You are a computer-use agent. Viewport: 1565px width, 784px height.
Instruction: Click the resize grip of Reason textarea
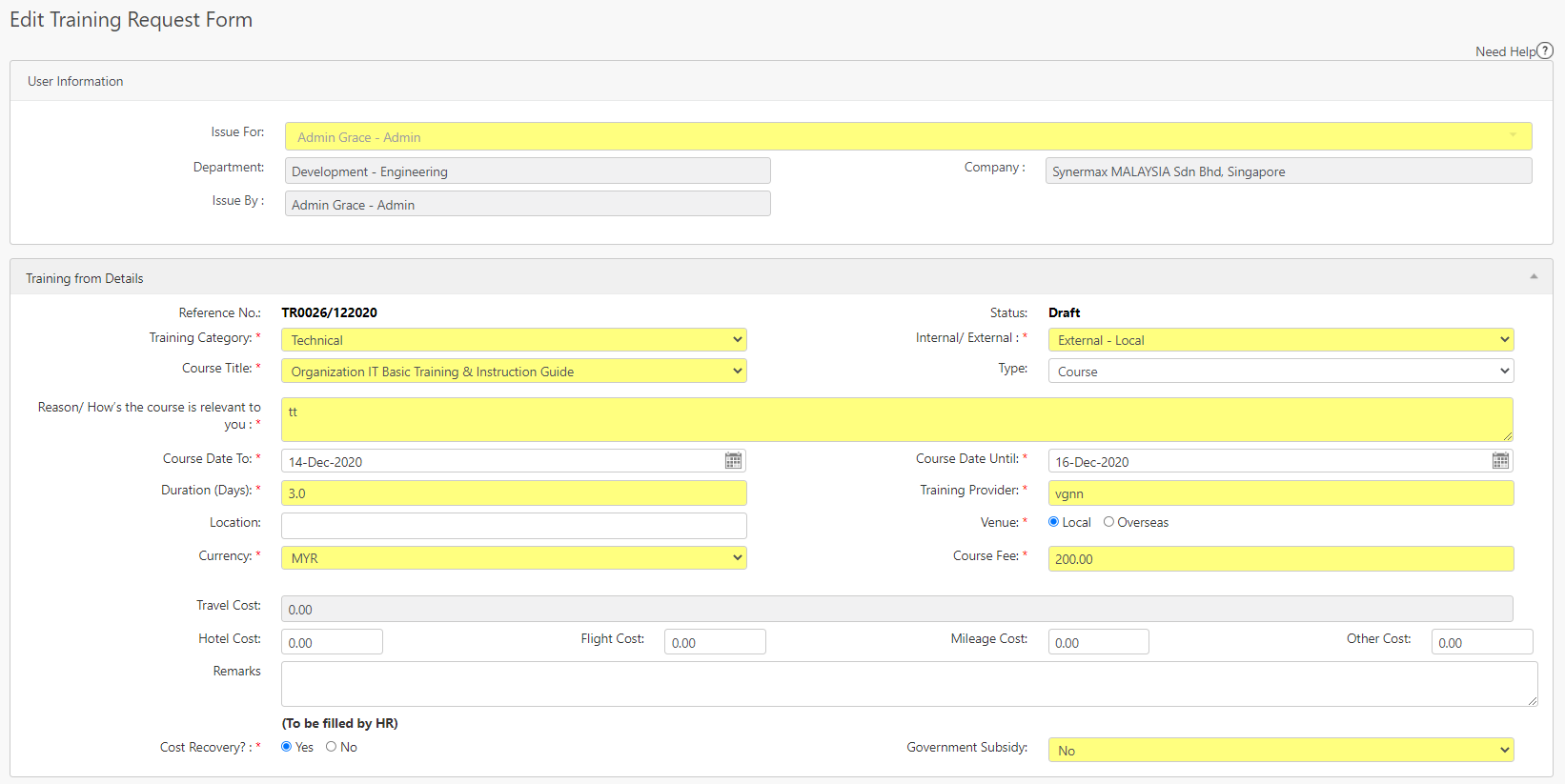pyautogui.click(x=1508, y=436)
